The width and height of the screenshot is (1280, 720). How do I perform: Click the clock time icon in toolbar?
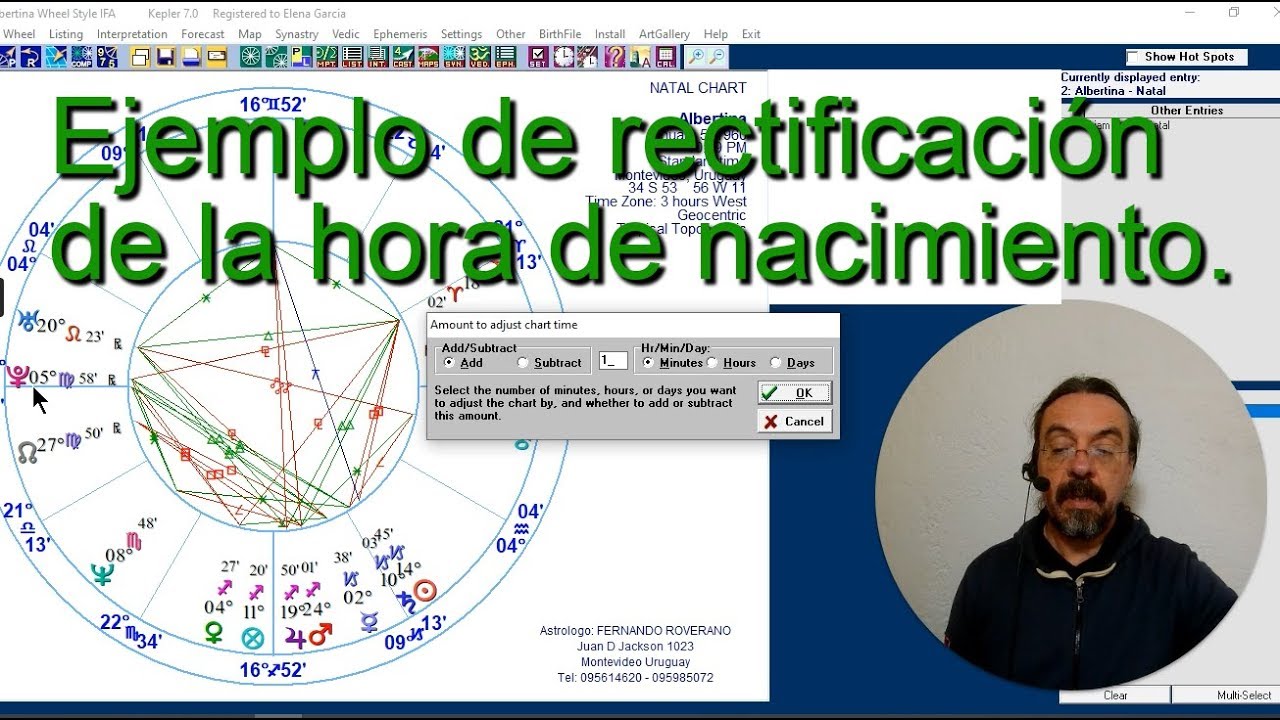[x=564, y=56]
